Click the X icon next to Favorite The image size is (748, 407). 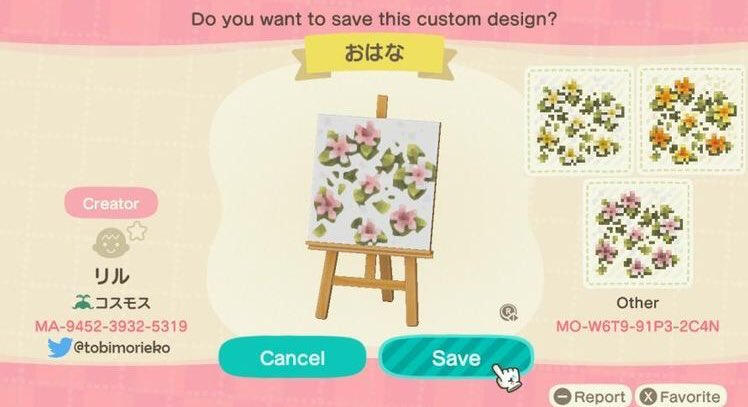point(648,396)
